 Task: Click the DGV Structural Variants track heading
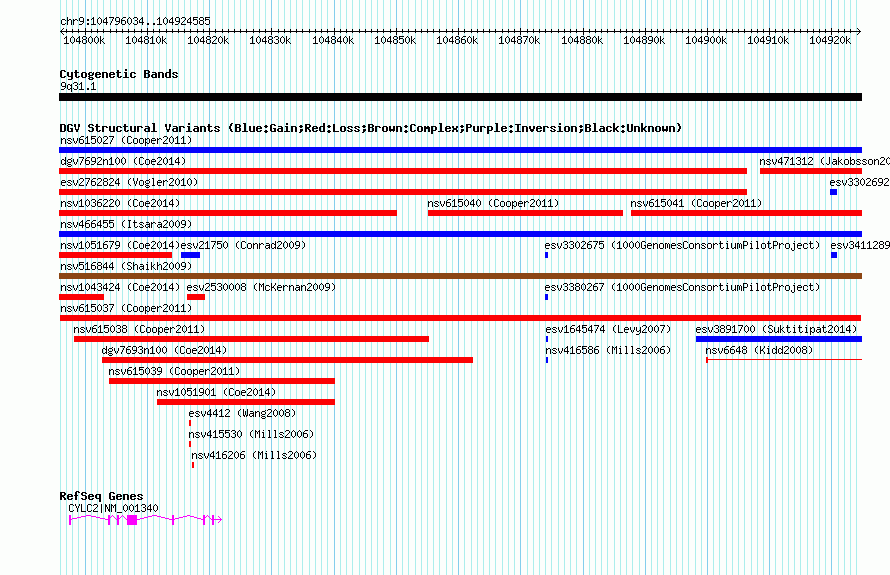tap(370, 128)
